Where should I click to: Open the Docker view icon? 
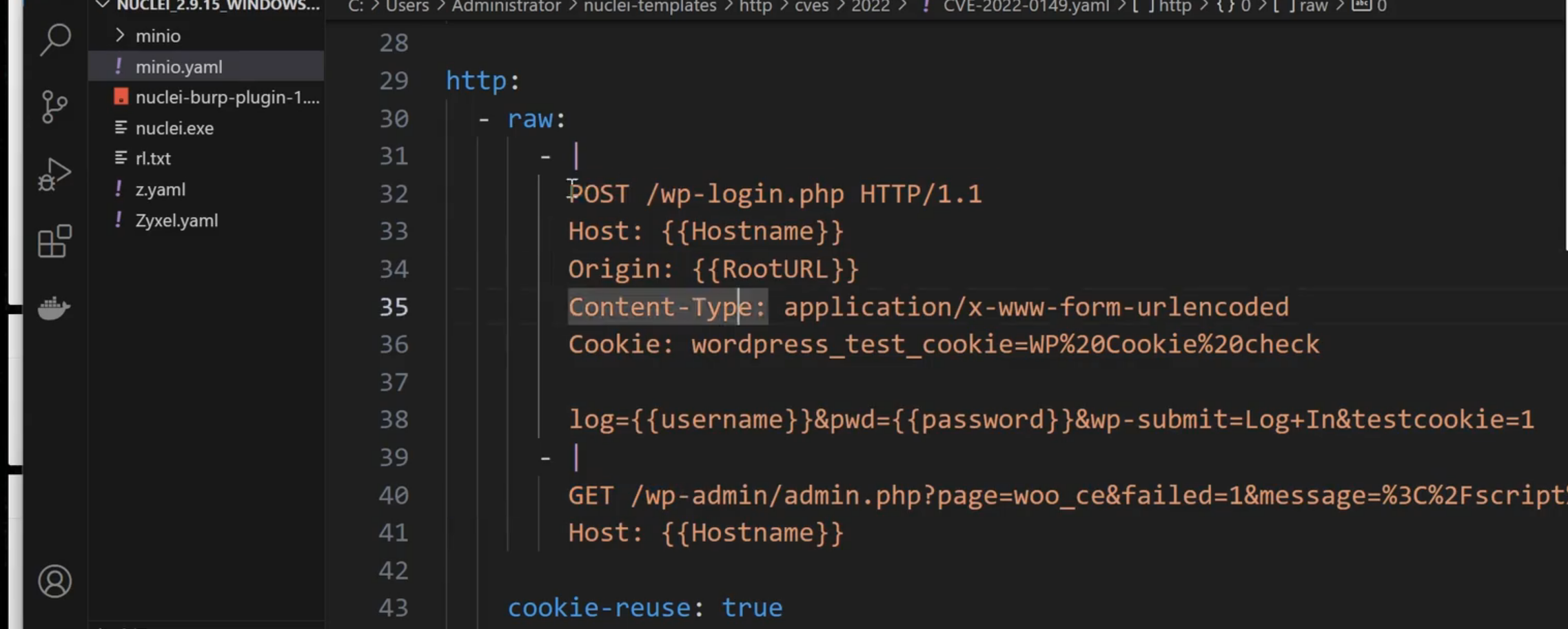click(x=54, y=308)
